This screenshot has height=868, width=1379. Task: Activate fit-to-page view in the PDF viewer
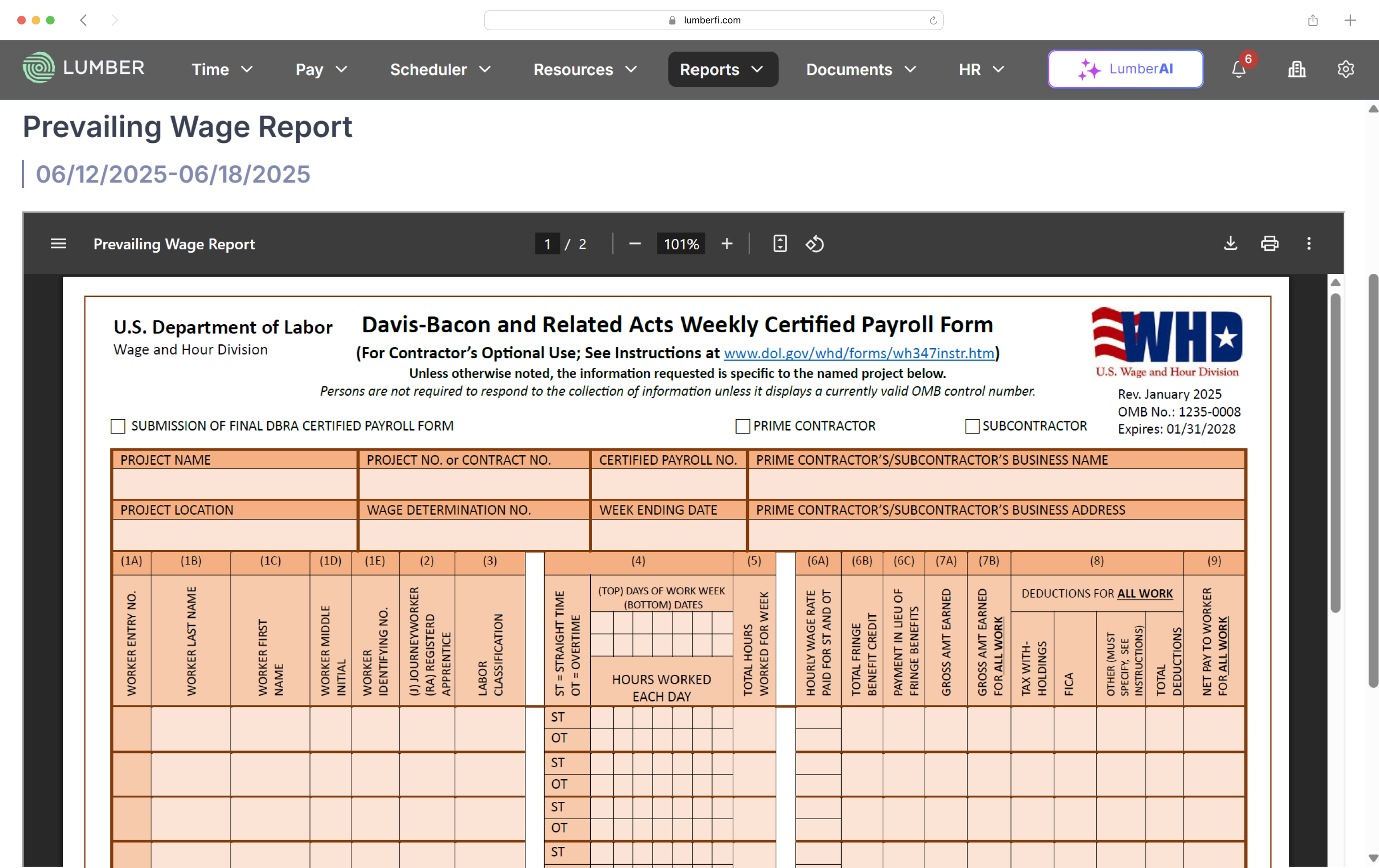point(779,243)
